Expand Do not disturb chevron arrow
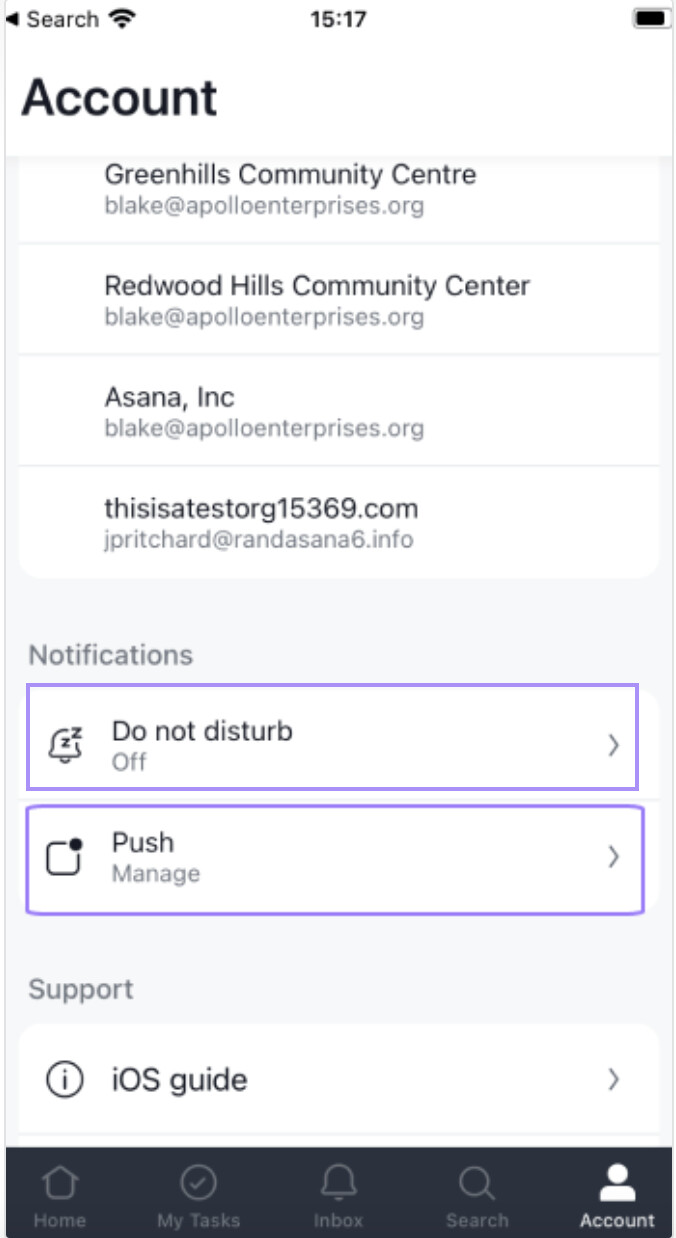 (614, 745)
